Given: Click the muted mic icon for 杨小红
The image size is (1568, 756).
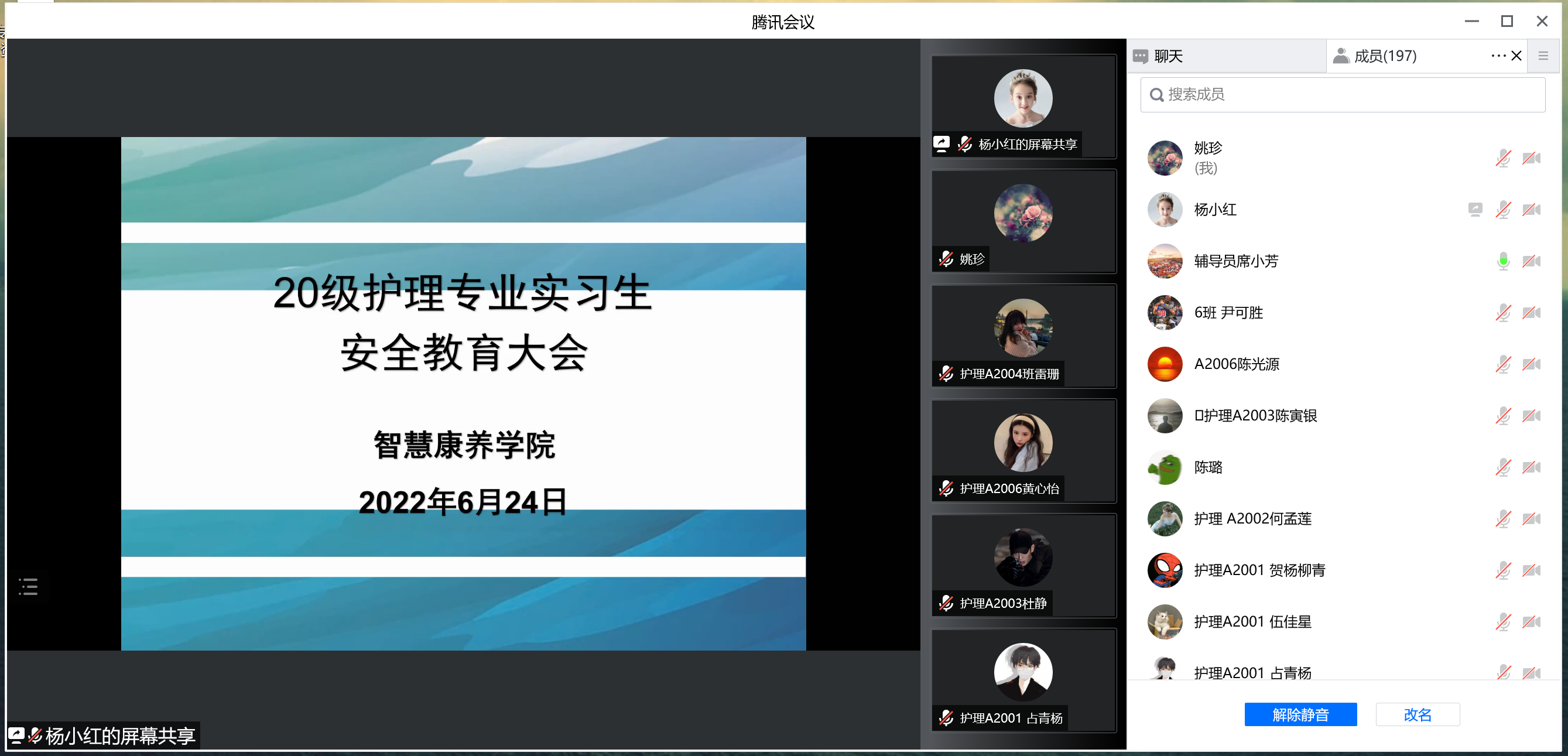Looking at the screenshot, I should [x=1503, y=210].
